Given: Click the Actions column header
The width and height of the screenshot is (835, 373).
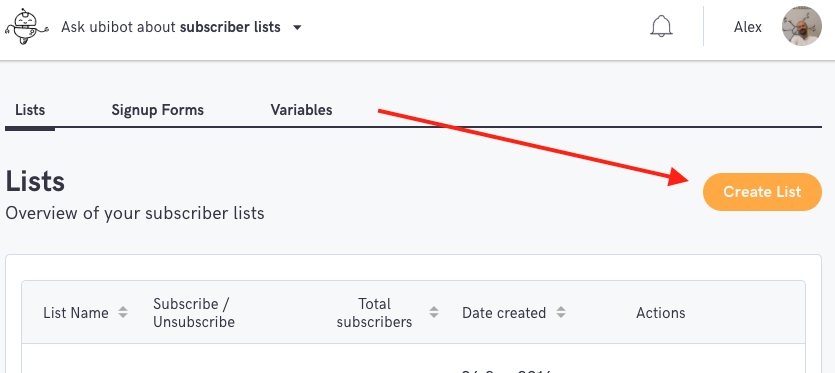Looking at the screenshot, I should pos(660,313).
